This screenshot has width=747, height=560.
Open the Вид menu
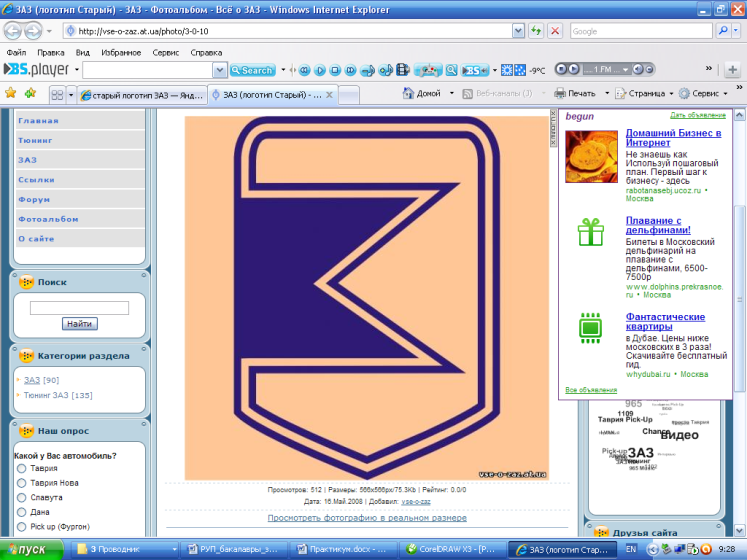coord(82,52)
